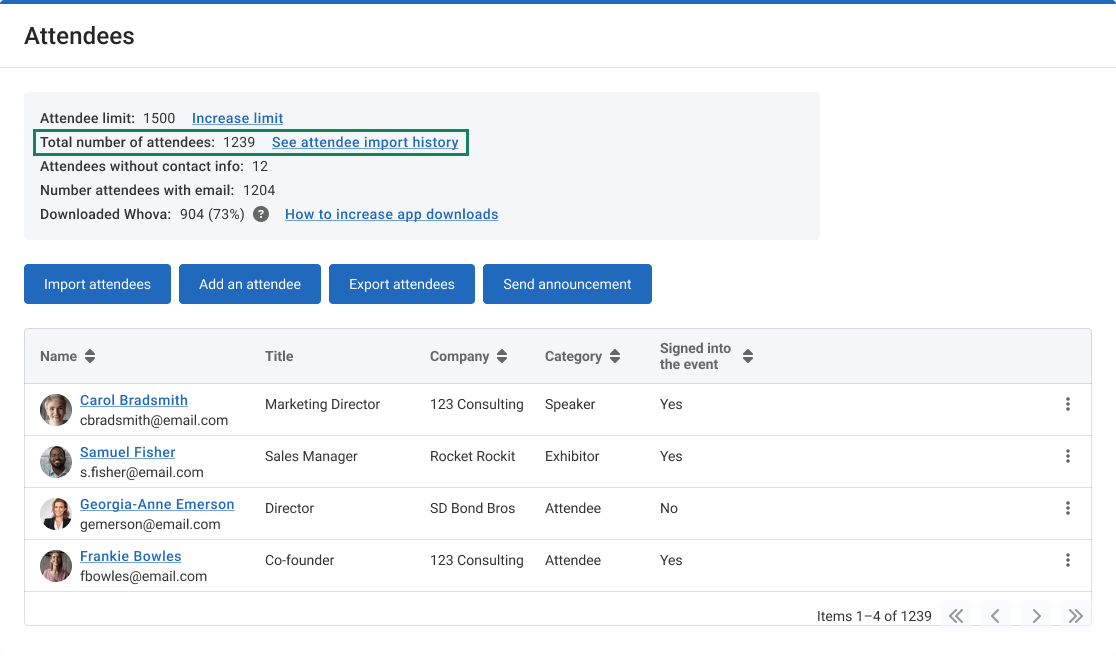View See attendee import history
1116x656 pixels.
click(x=365, y=142)
